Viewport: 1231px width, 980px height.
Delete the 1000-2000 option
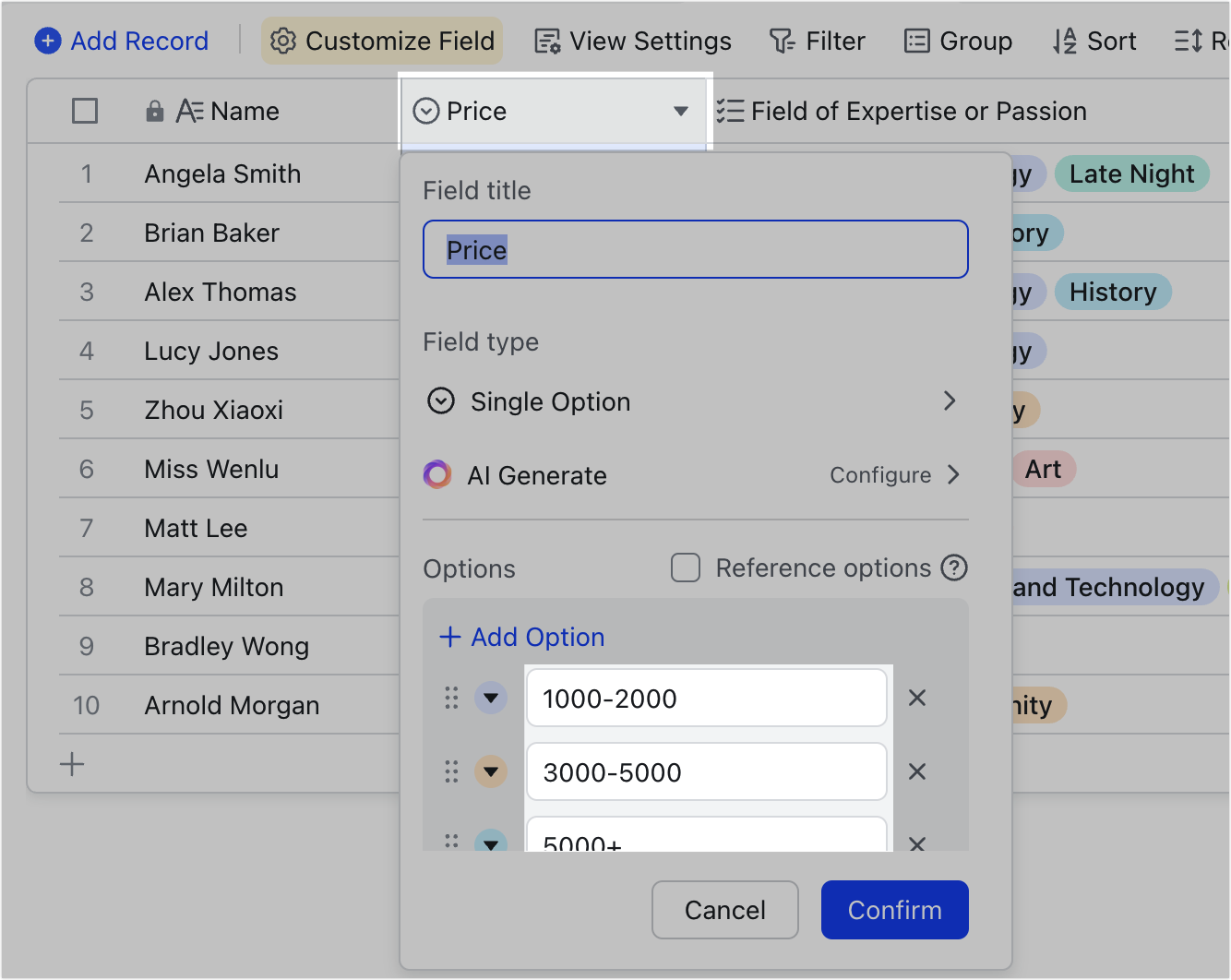(917, 698)
